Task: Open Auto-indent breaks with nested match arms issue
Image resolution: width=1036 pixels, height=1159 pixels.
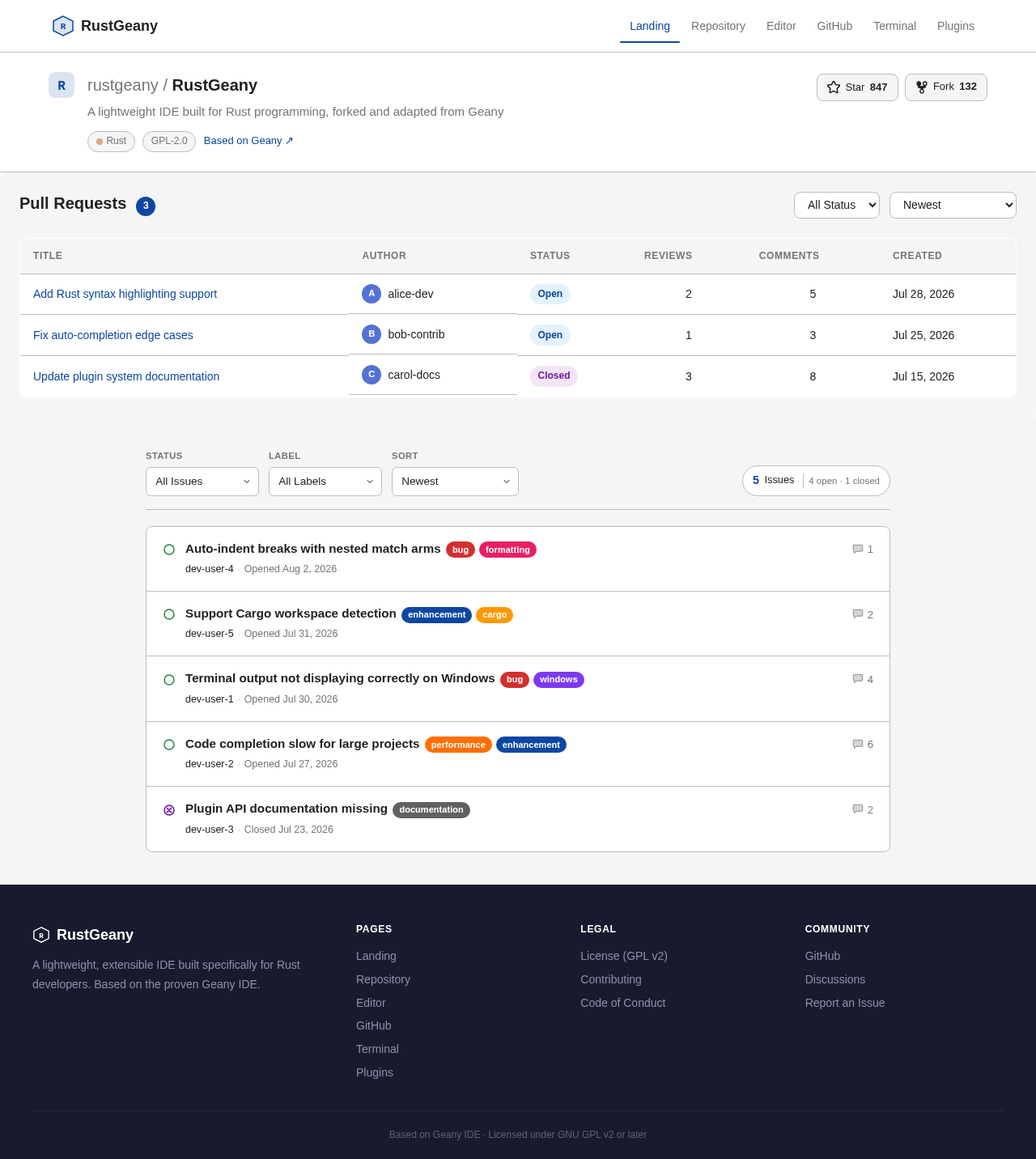Action: pyautogui.click(x=313, y=549)
